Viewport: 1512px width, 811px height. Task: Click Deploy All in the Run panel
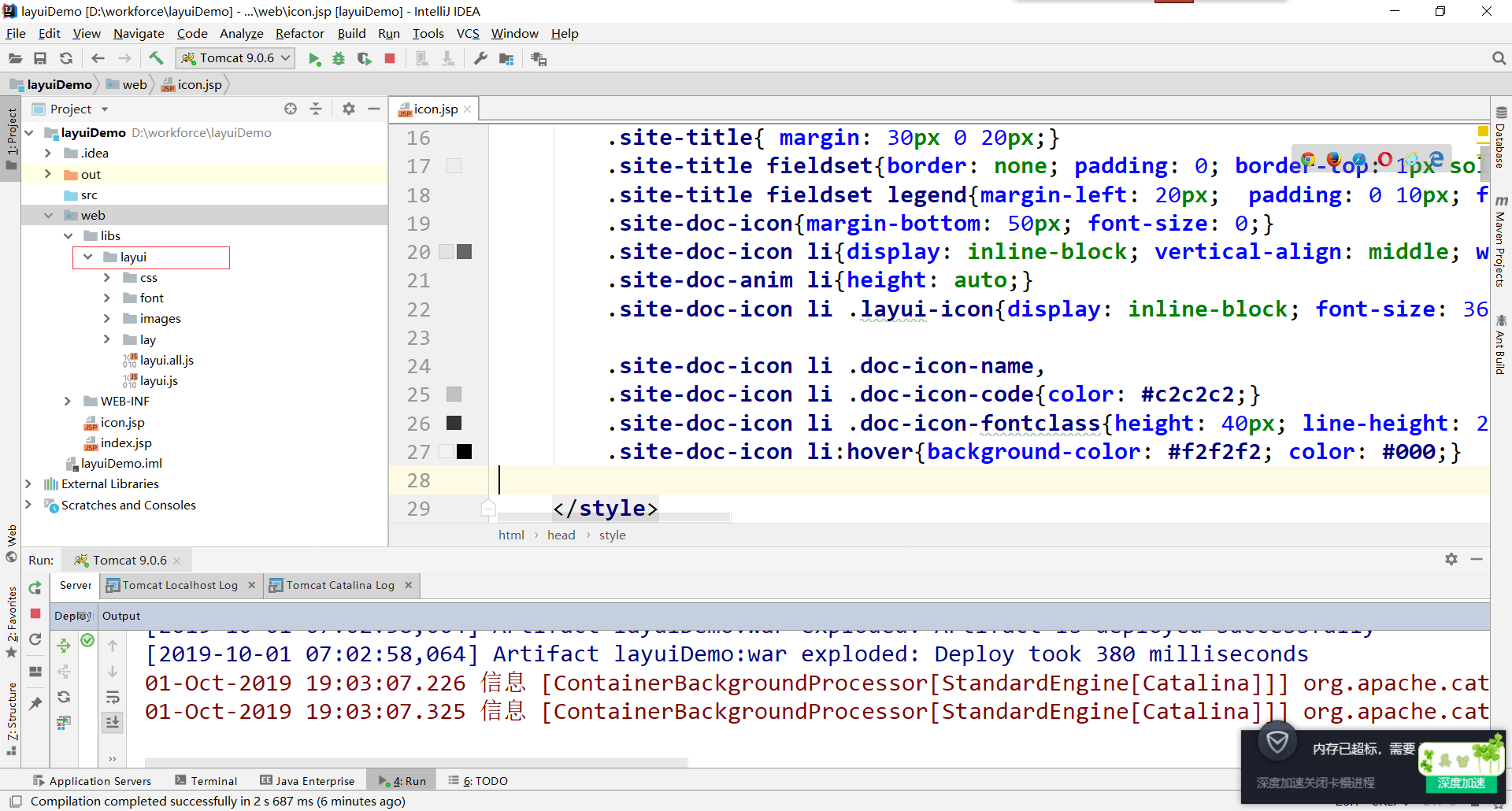coord(64,646)
